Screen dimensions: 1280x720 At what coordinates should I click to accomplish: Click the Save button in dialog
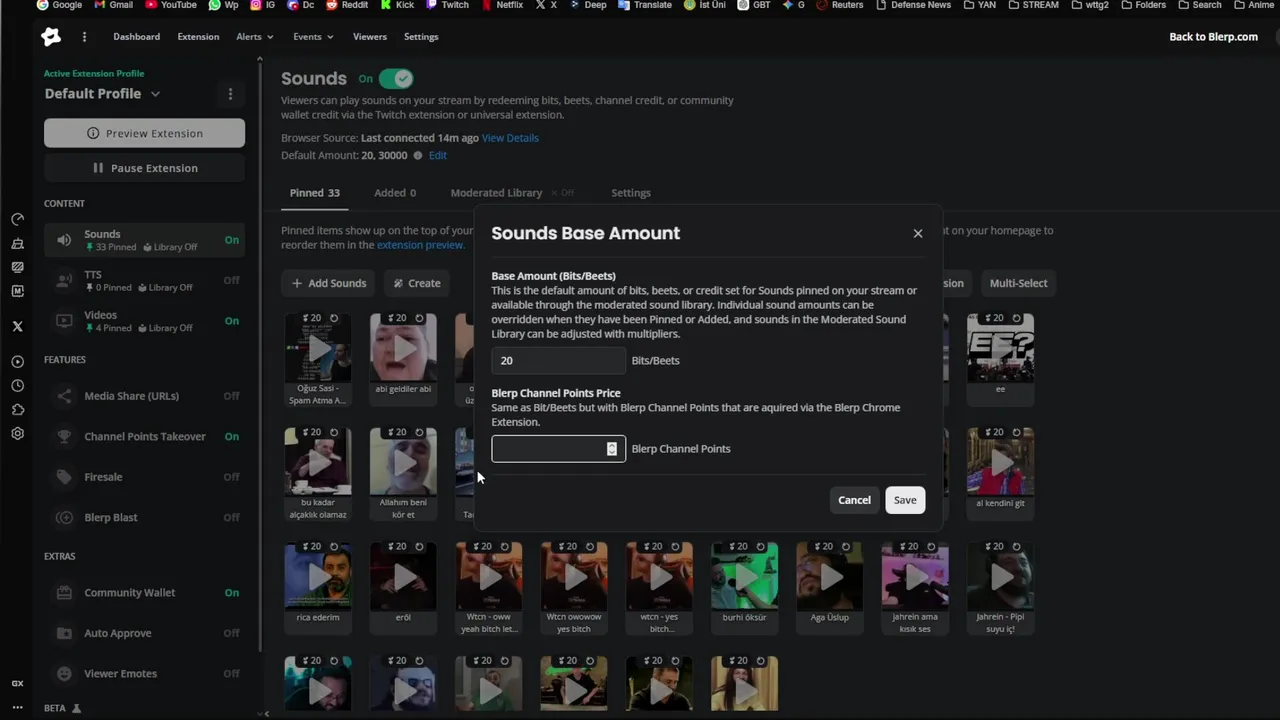(905, 500)
